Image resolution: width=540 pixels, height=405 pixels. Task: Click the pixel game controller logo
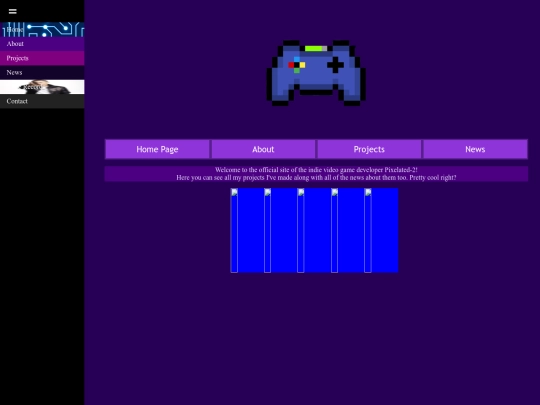click(316, 73)
